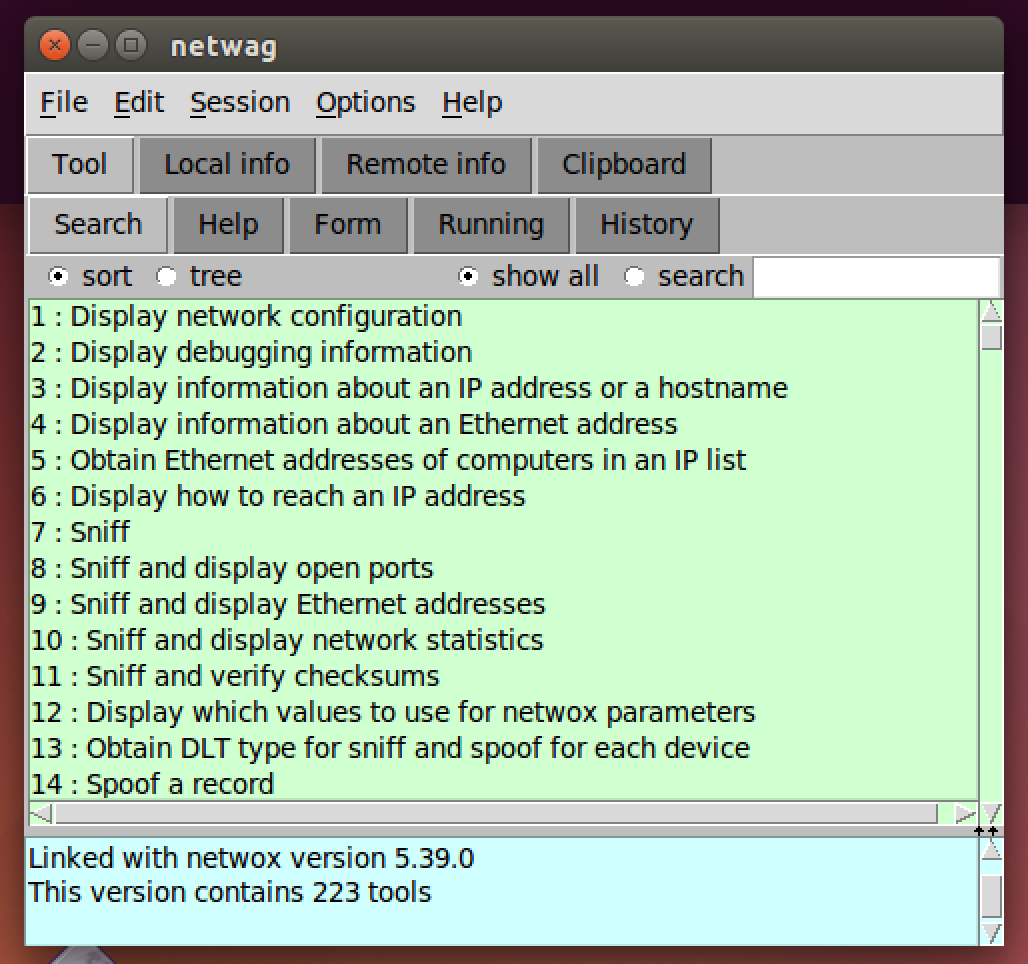
Task: Click the pane resize sash handle
Action: 985,832
